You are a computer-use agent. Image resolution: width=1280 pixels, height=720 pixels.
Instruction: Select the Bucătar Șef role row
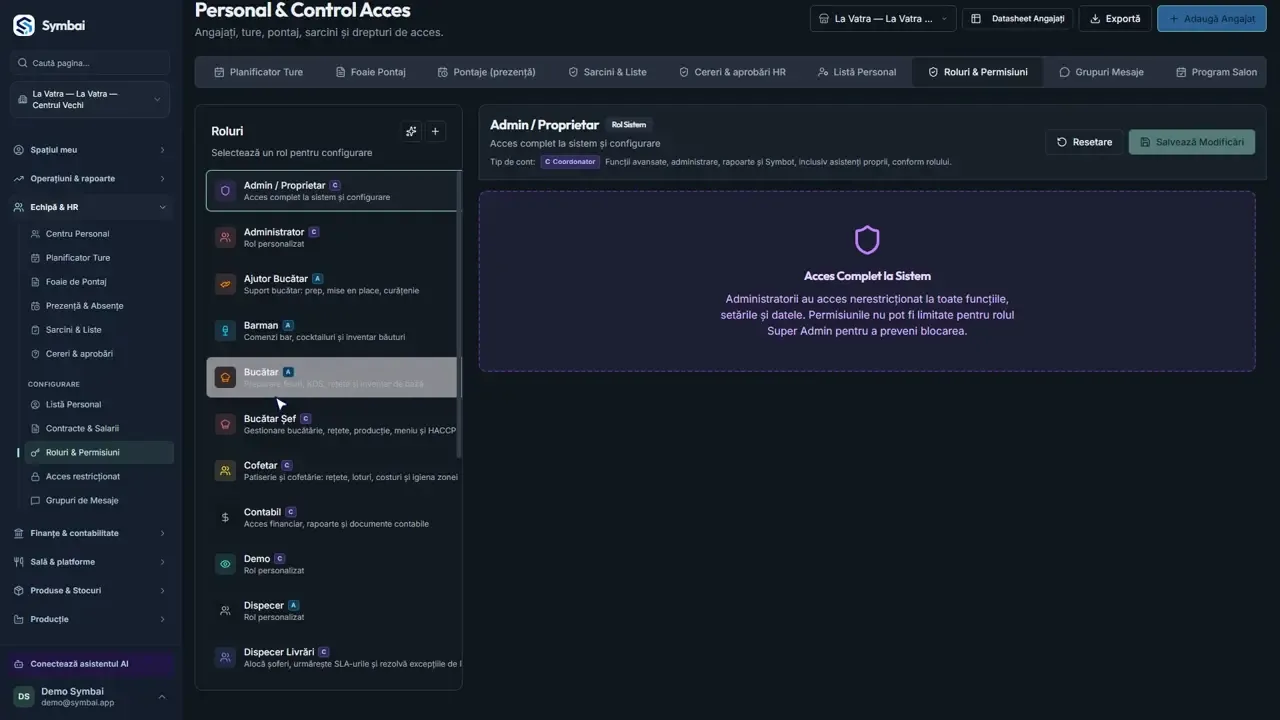[332, 424]
